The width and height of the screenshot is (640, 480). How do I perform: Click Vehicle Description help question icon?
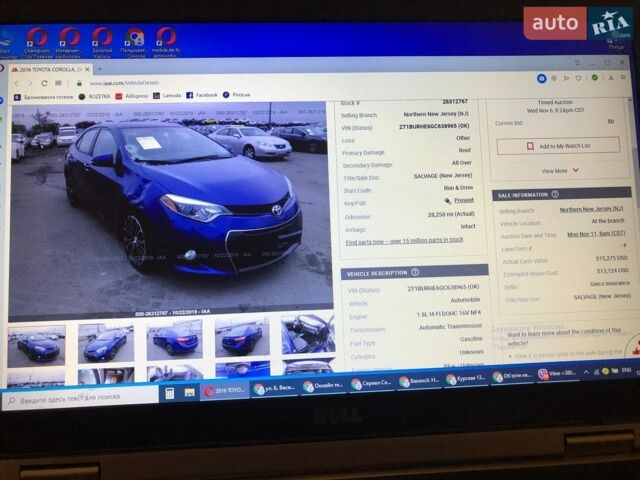415,272
